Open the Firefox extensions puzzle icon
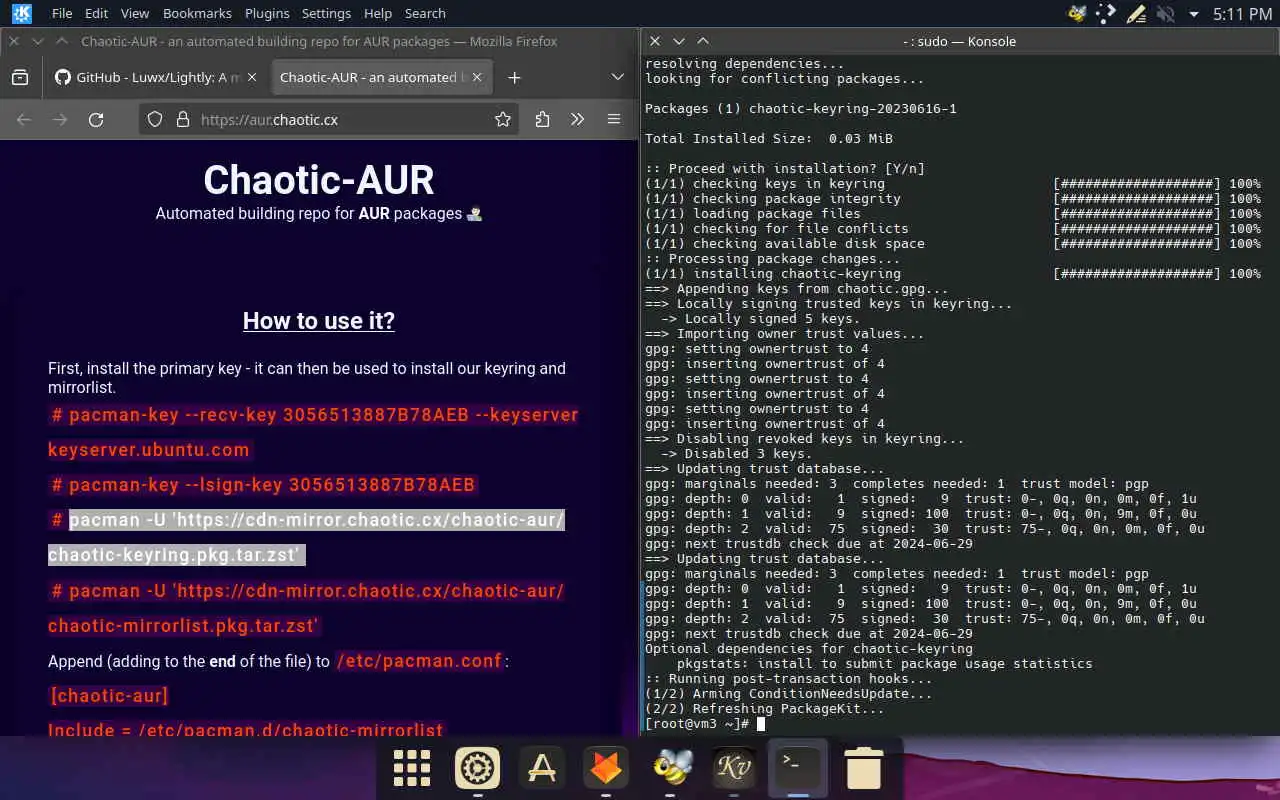The image size is (1280, 800). [x=542, y=119]
